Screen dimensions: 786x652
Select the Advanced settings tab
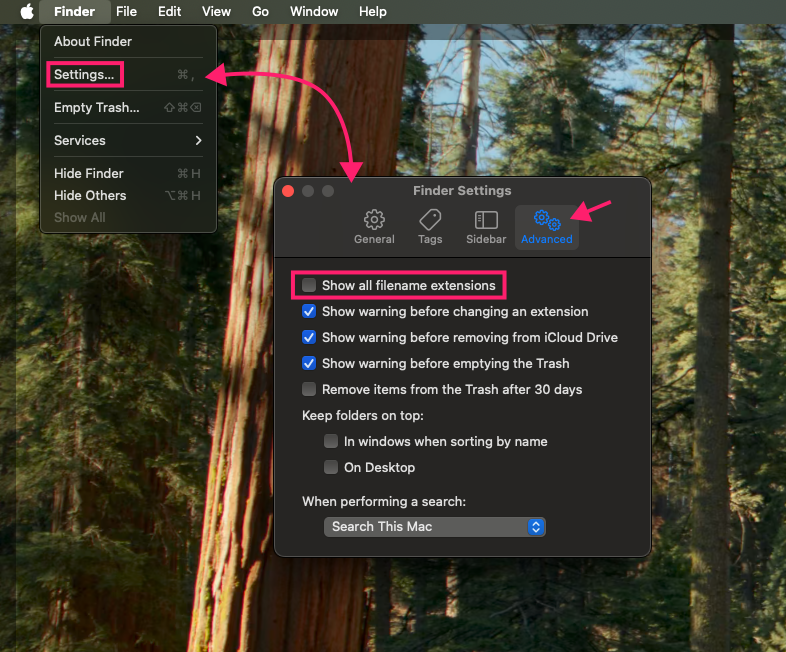[x=546, y=227]
